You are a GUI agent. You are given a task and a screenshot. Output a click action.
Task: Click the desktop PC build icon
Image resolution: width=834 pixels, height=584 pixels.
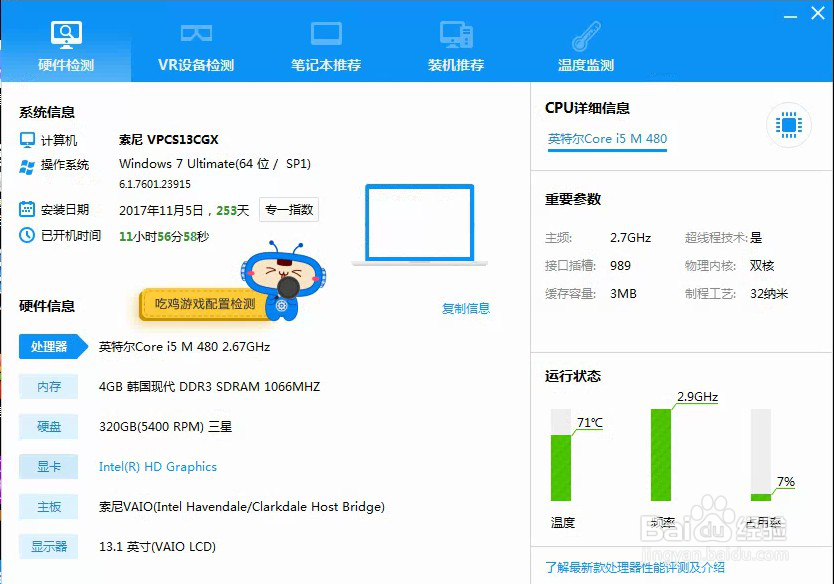pos(456,34)
